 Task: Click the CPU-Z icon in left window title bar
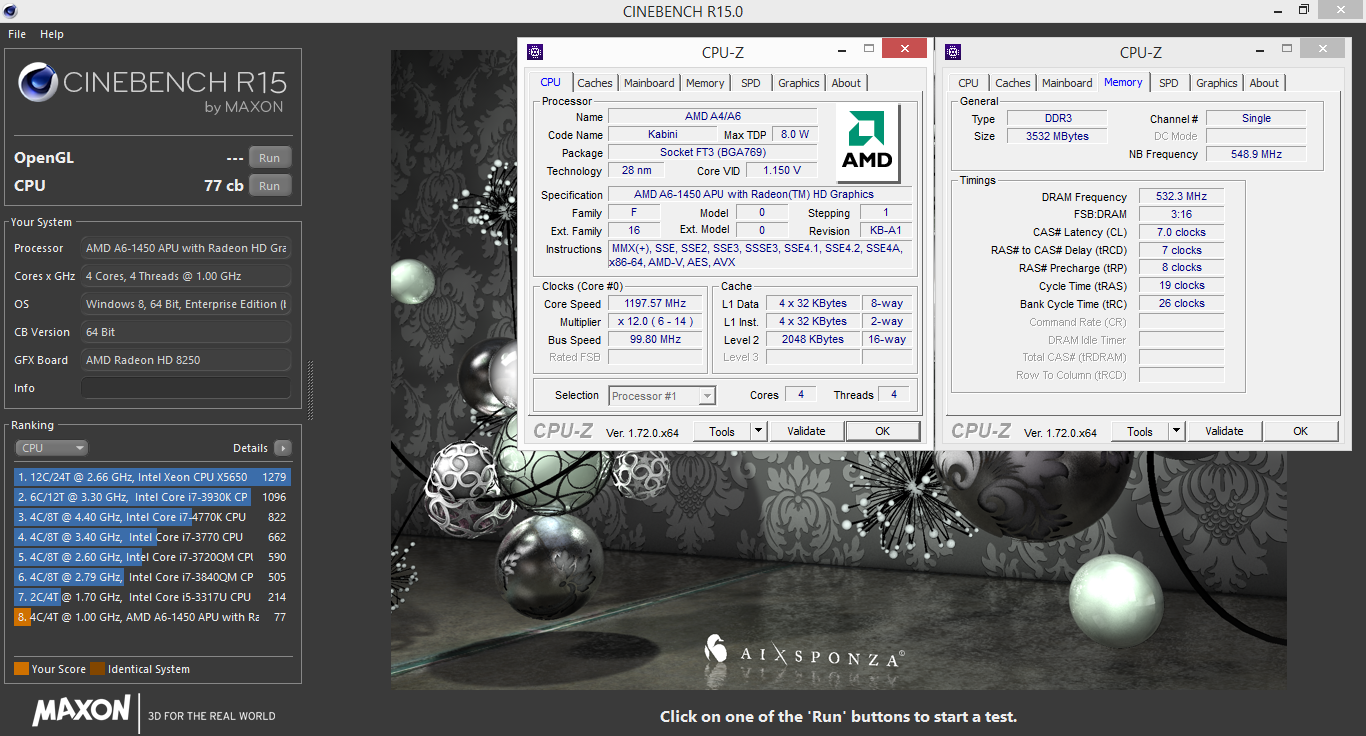click(x=535, y=52)
